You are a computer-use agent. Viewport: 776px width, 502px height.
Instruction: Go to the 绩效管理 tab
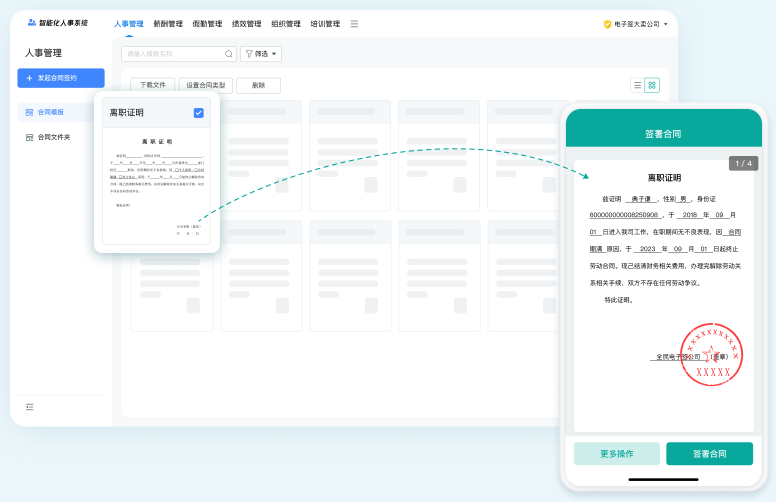(246, 24)
